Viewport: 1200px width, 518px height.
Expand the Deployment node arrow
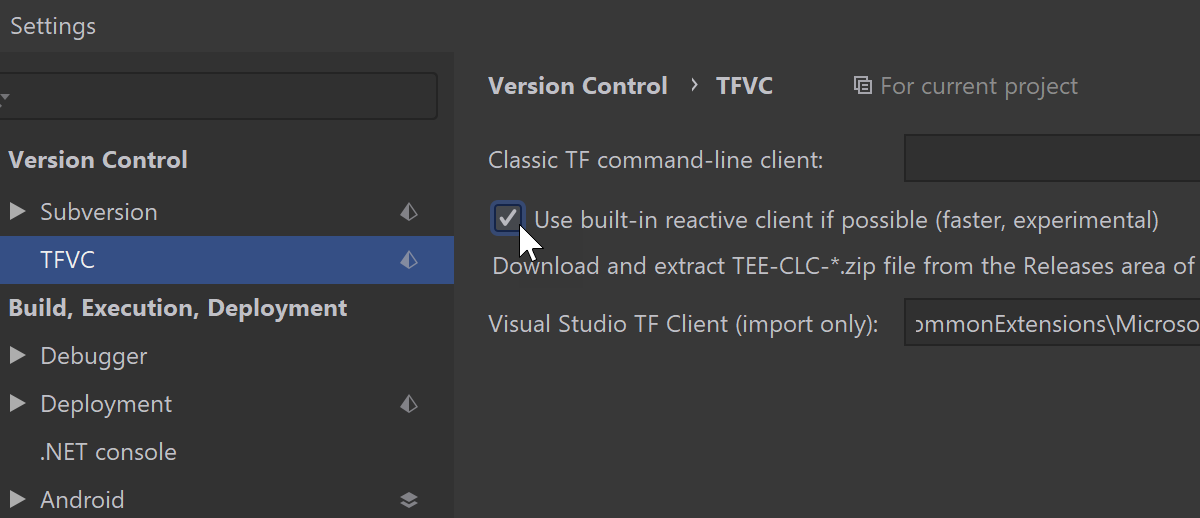[x=17, y=404]
